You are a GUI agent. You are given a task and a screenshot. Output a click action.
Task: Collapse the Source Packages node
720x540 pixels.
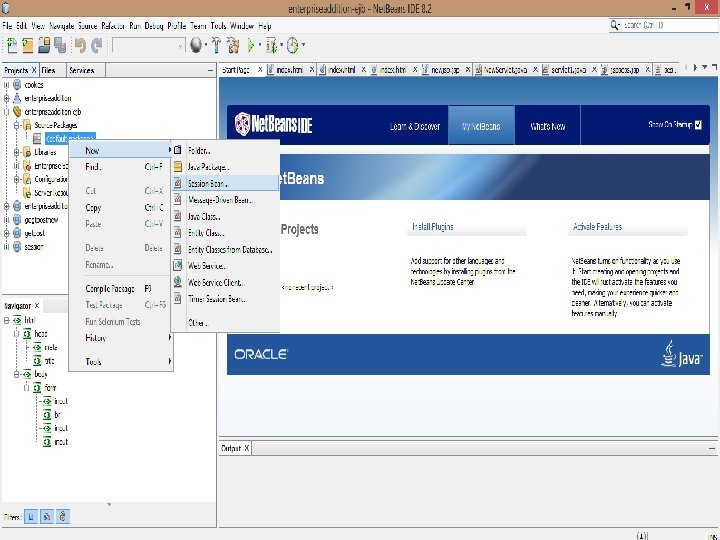pyautogui.click(x=17, y=125)
